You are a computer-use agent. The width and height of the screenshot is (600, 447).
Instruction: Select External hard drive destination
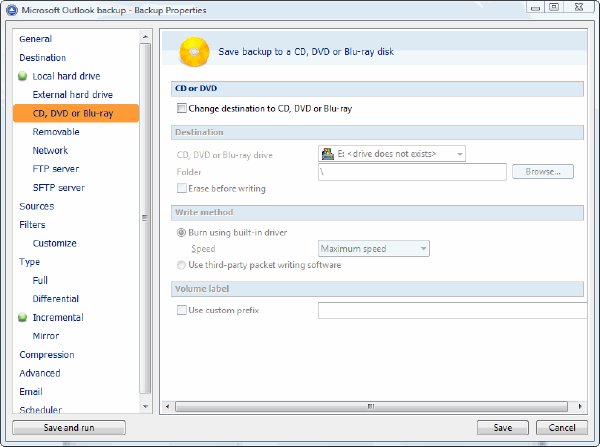pos(73,95)
